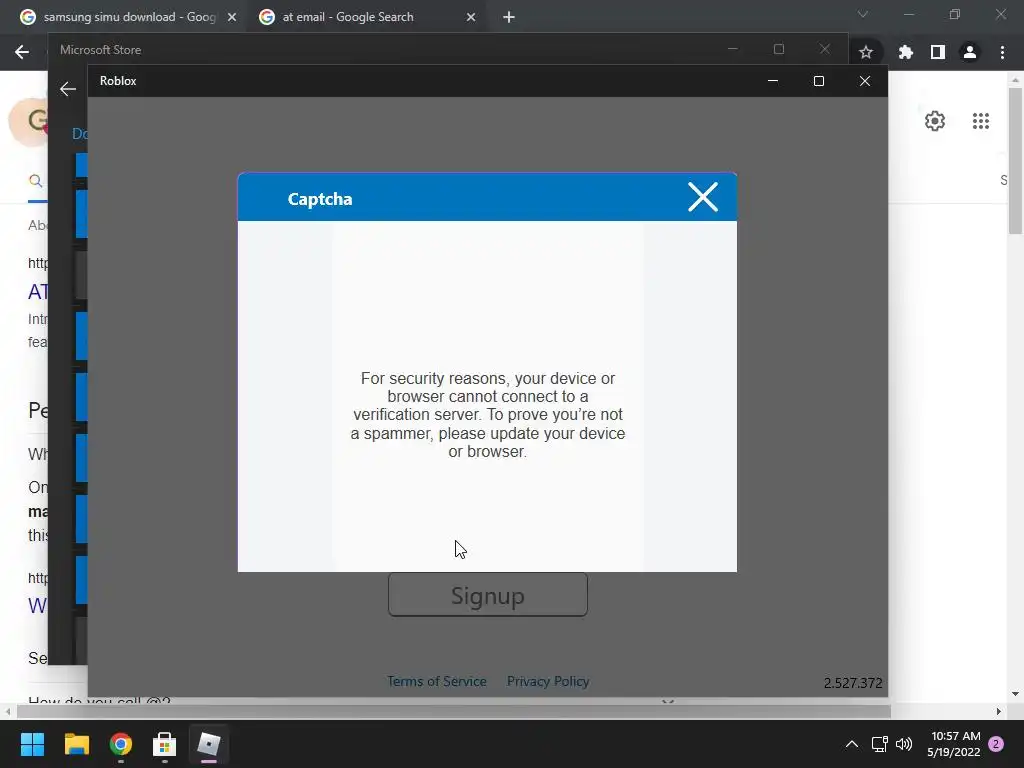
Task: Close the Roblox window
Action: tap(865, 81)
